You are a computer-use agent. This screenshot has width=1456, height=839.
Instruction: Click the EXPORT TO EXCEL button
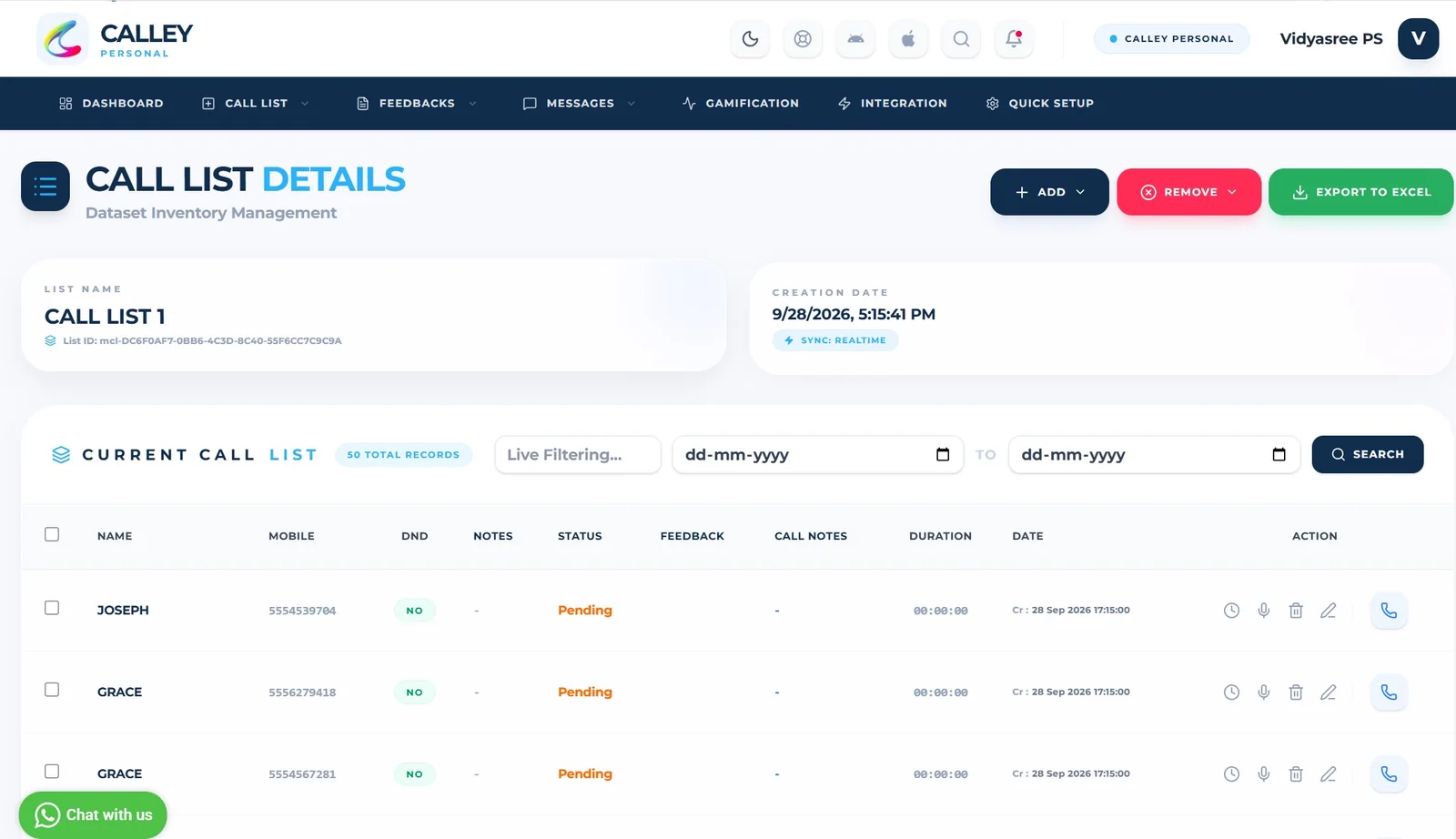tap(1360, 192)
